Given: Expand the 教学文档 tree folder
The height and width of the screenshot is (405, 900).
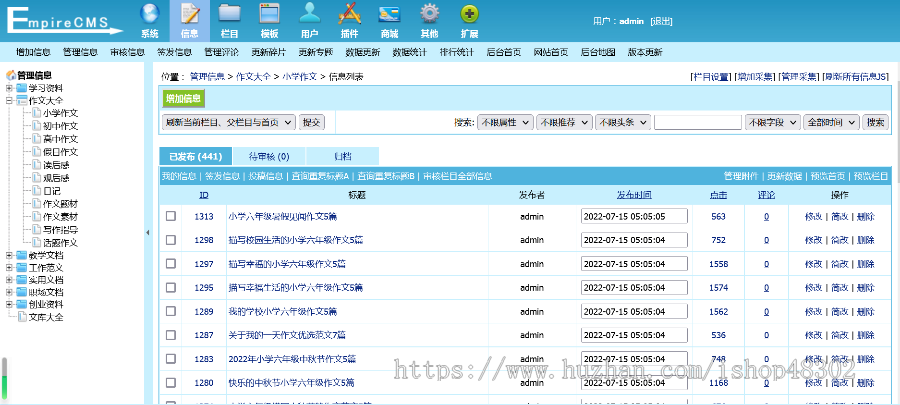Looking at the screenshot, I should coord(10,255).
